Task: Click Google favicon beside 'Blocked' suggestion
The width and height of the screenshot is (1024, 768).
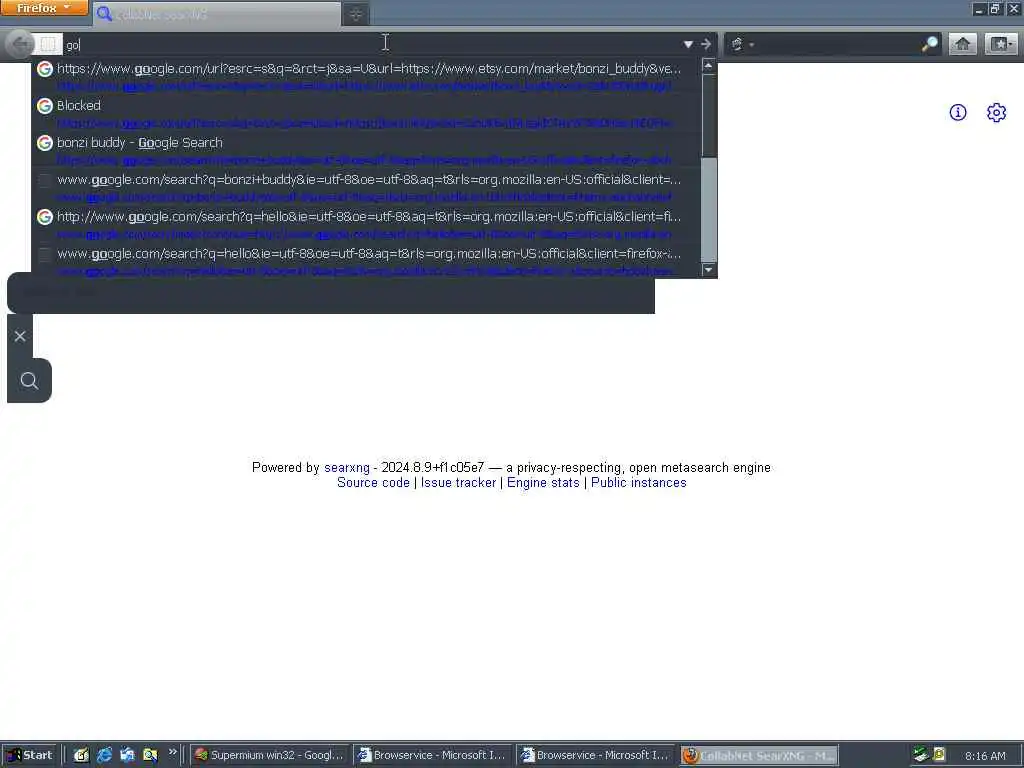Action: 44,106
